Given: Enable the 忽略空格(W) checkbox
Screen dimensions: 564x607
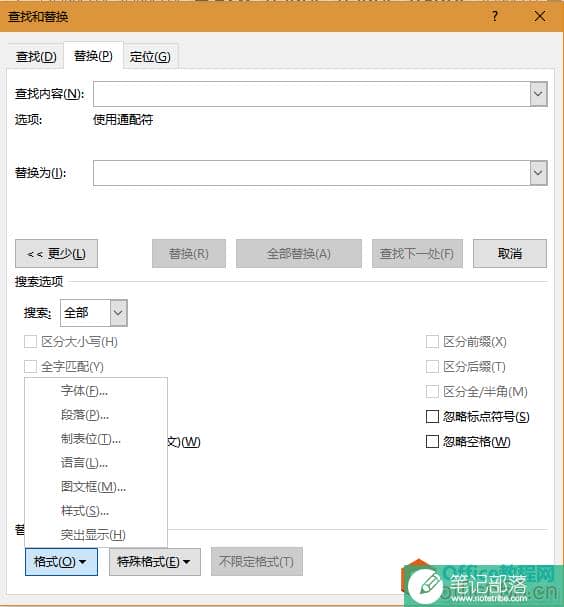Looking at the screenshot, I should (432, 441).
